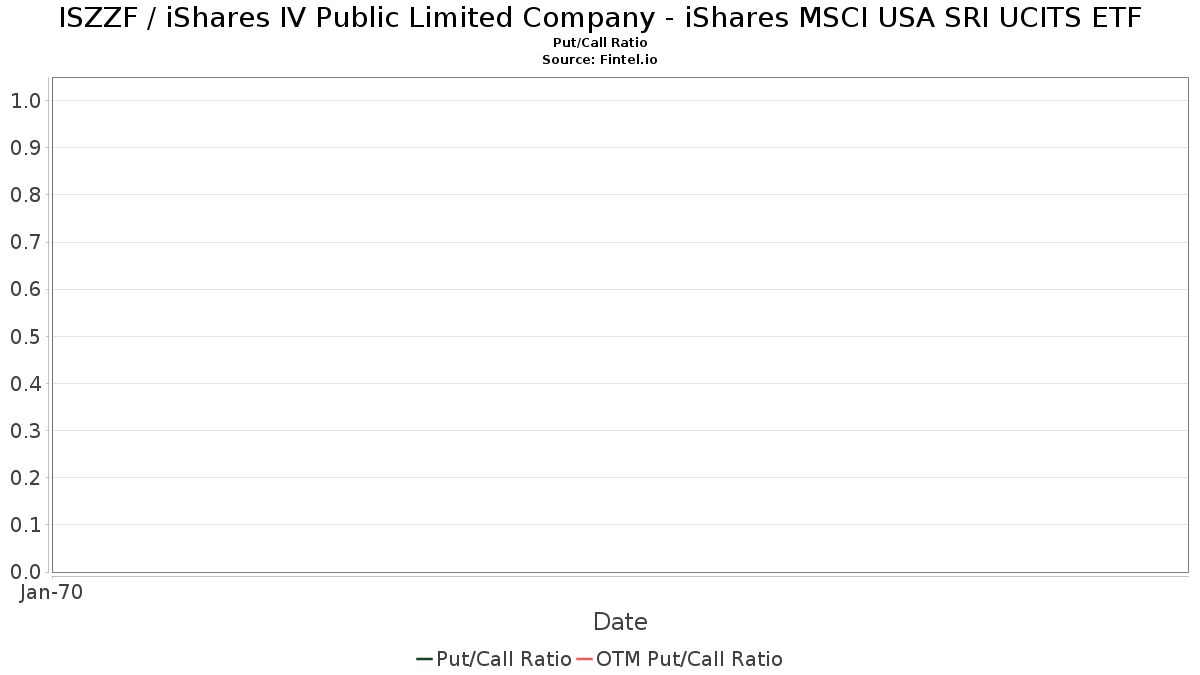Click the 0.0 y-axis tick label
Viewport: 1200px width, 675px height.
coord(25,572)
